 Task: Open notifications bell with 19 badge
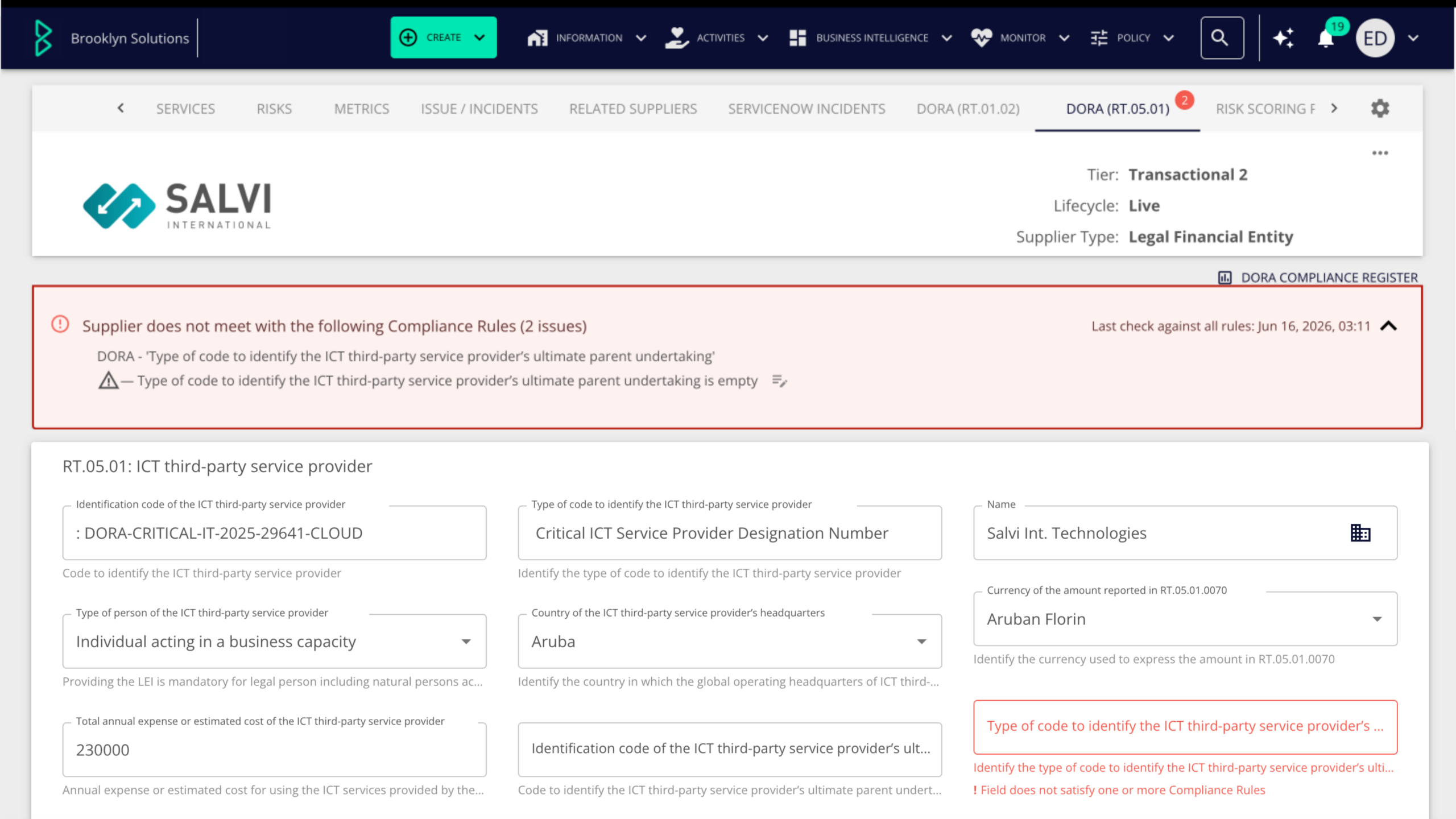[1326, 39]
